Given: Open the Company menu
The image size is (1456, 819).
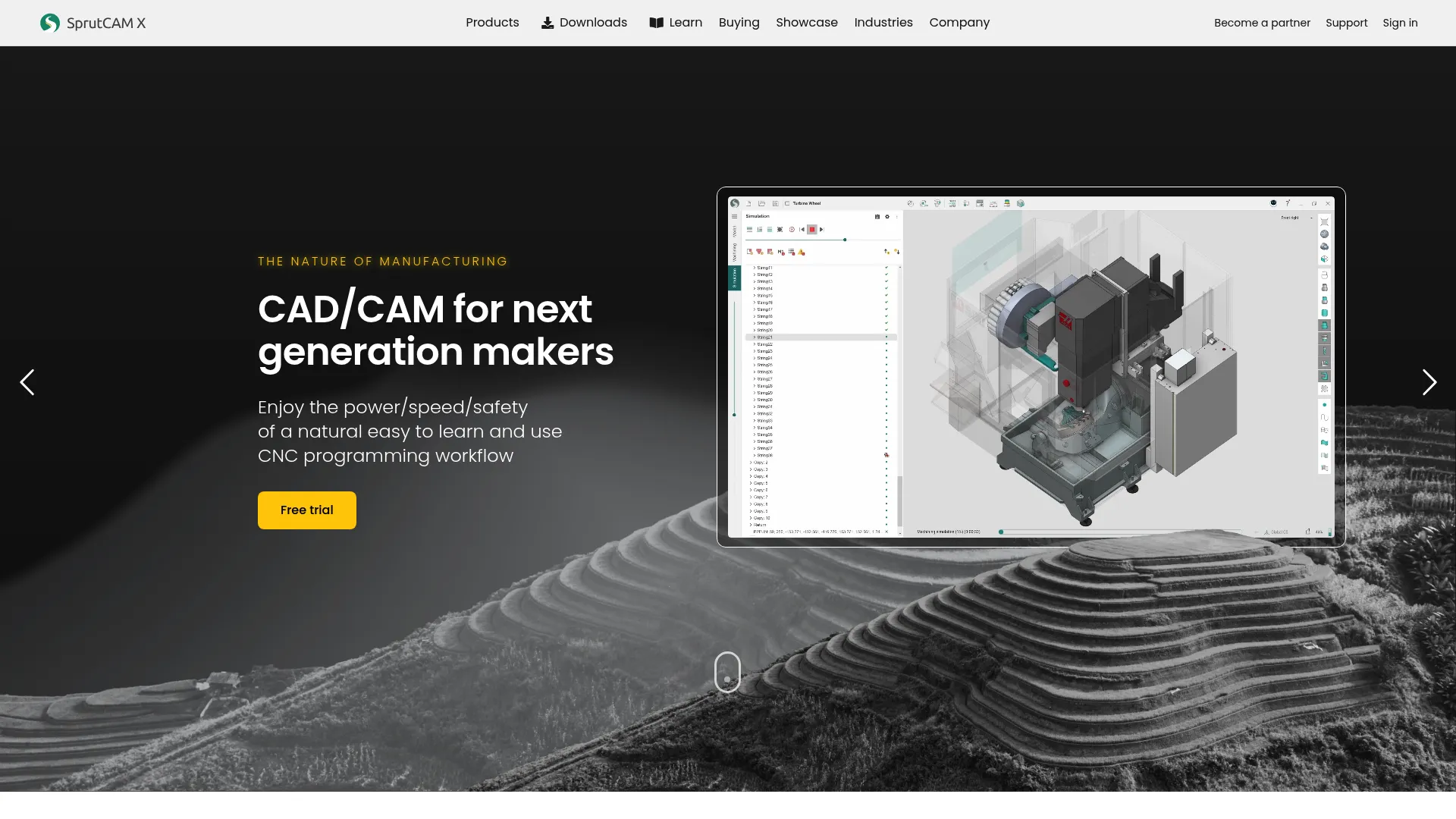Looking at the screenshot, I should point(959,23).
